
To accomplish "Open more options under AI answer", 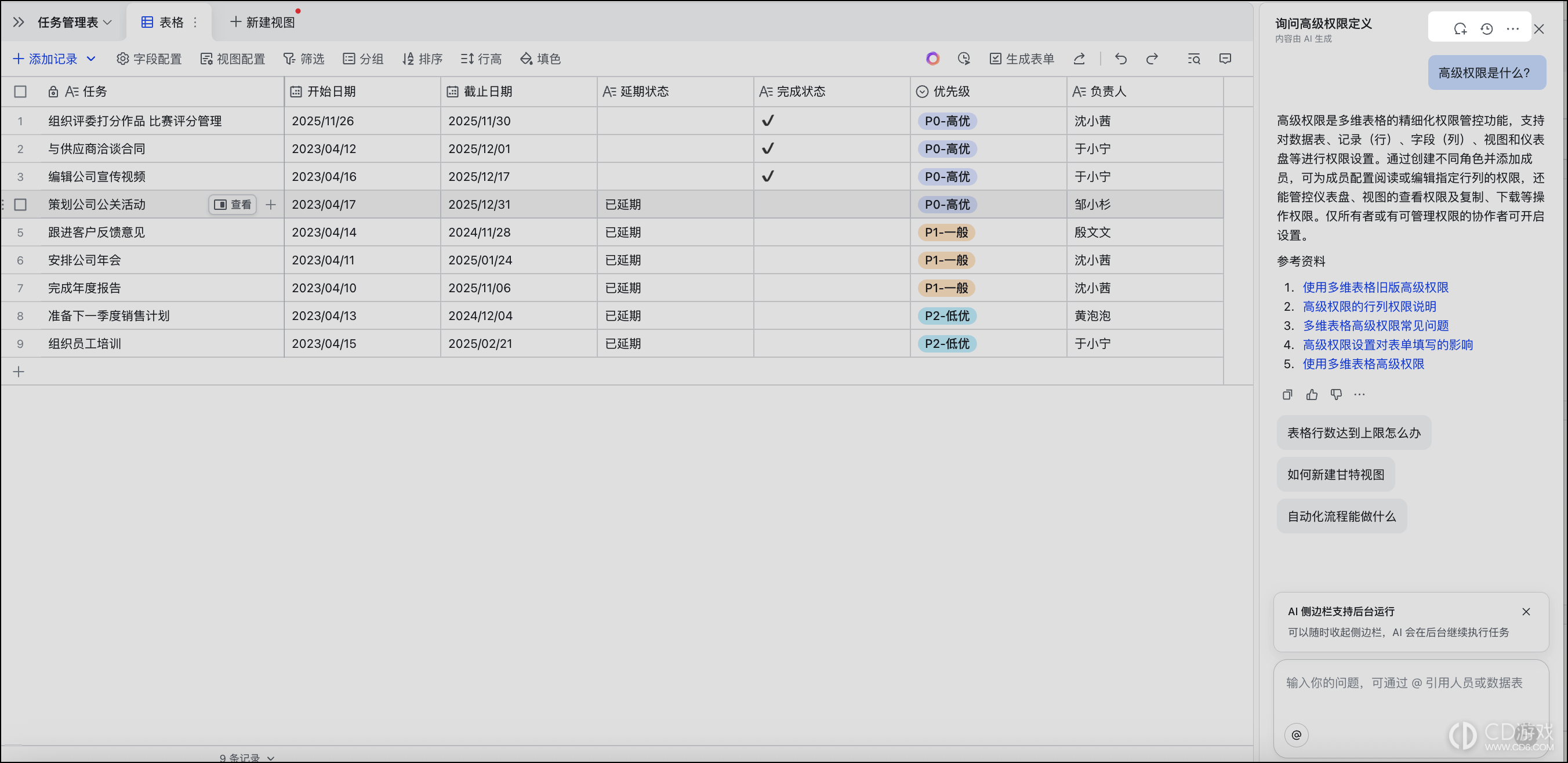I will [1359, 395].
